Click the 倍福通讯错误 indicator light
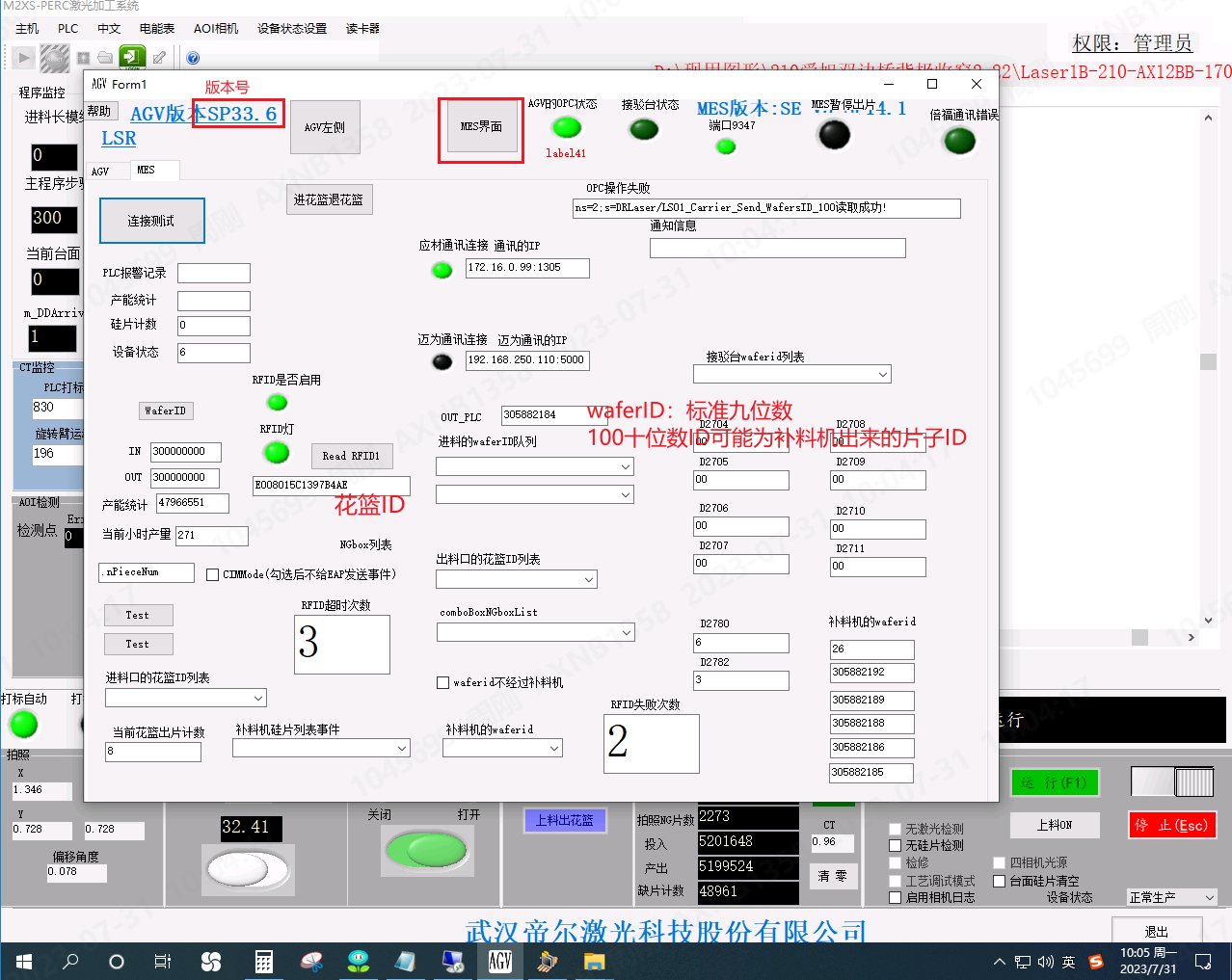Image resolution: width=1232 pixels, height=980 pixels. tap(959, 141)
